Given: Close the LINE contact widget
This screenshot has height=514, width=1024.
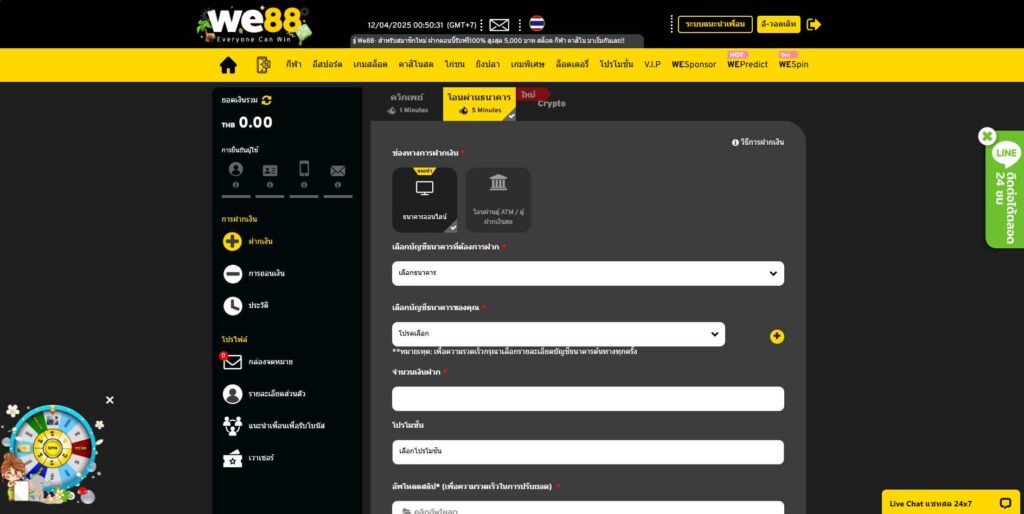Looking at the screenshot, I should click(x=987, y=137).
